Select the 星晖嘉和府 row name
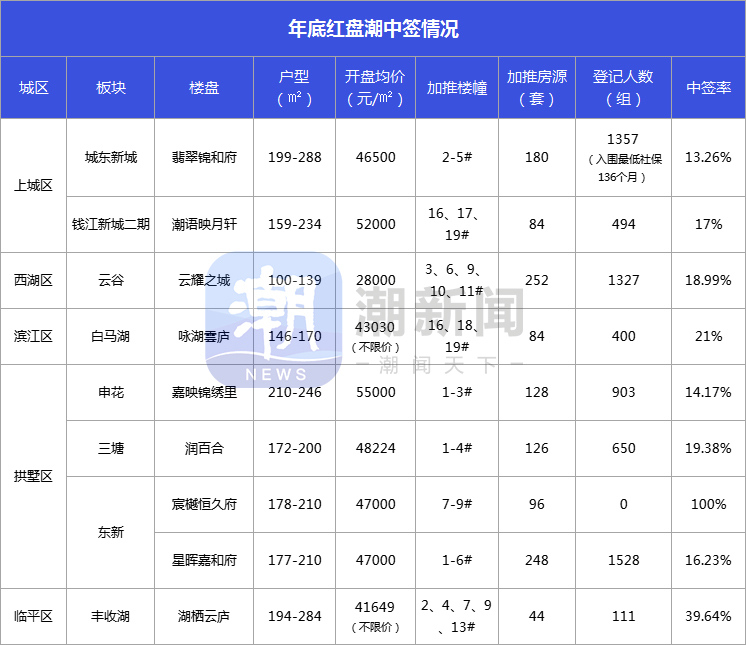This screenshot has height=645, width=746. click(x=204, y=560)
